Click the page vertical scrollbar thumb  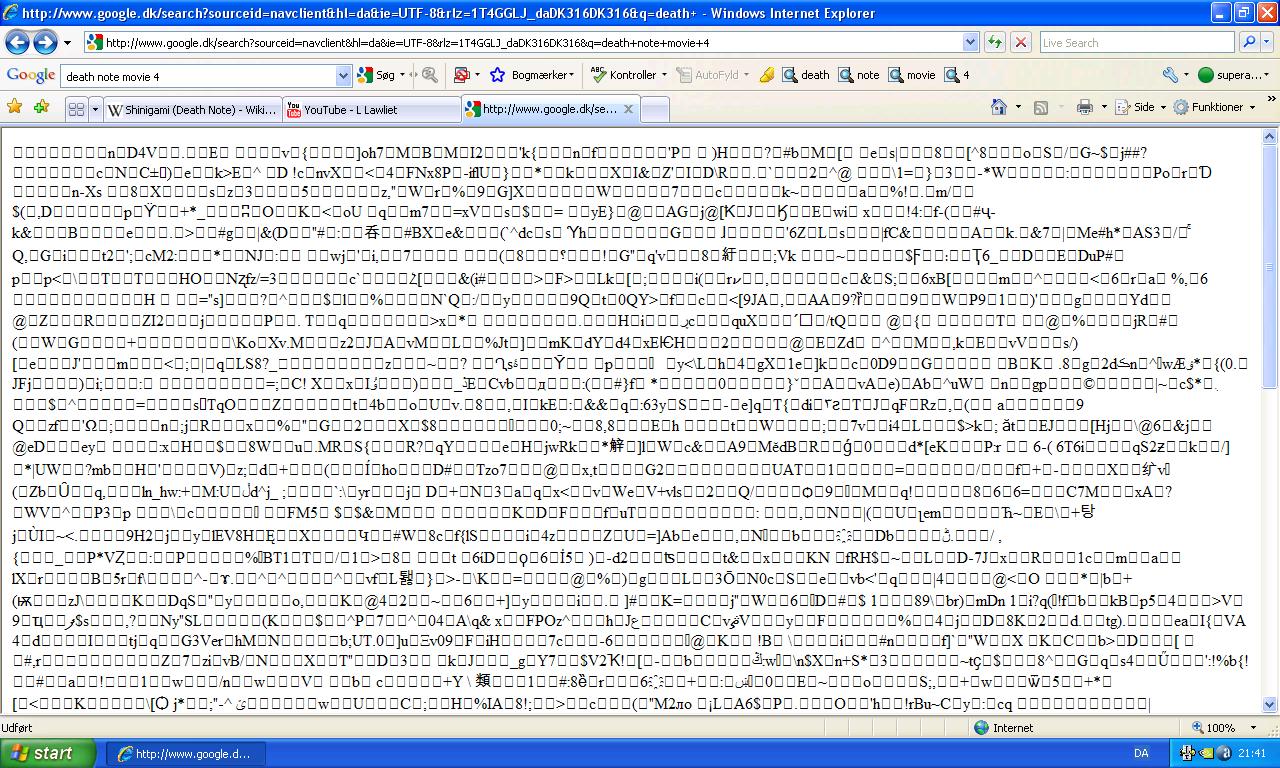click(x=1270, y=265)
